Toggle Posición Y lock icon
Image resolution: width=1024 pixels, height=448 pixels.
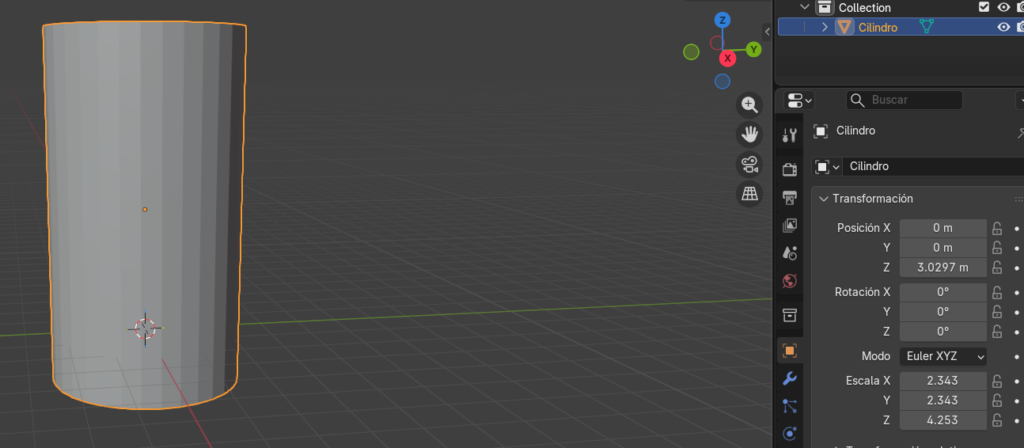coord(997,248)
